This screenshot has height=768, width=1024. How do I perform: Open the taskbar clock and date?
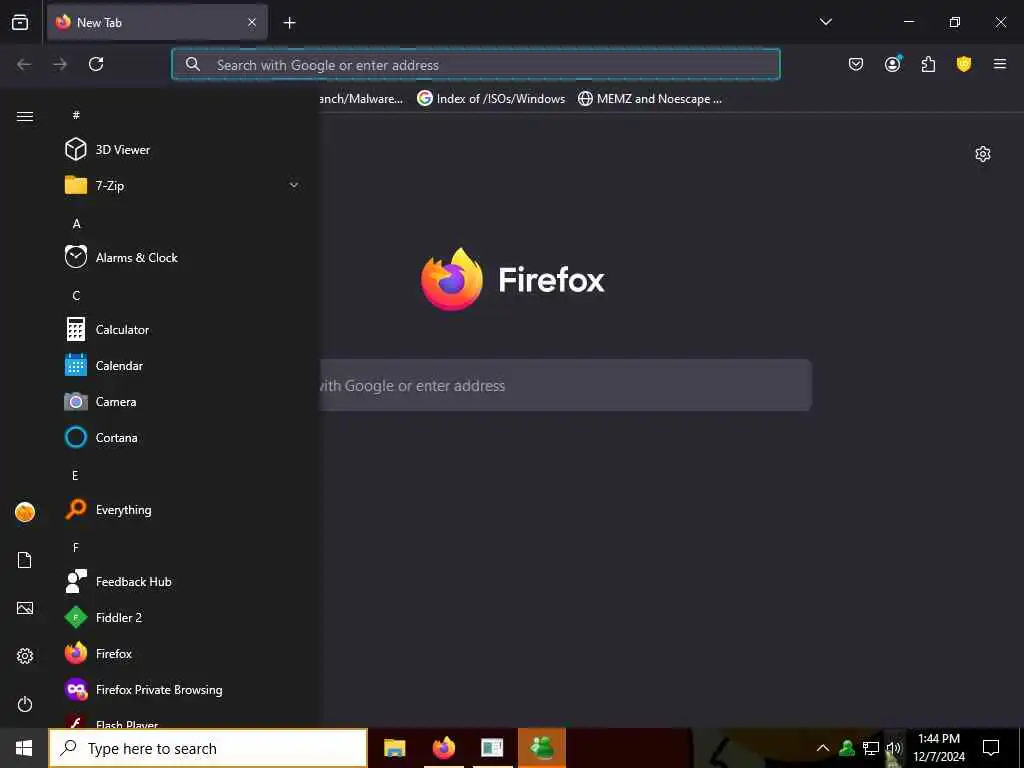coord(939,748)
